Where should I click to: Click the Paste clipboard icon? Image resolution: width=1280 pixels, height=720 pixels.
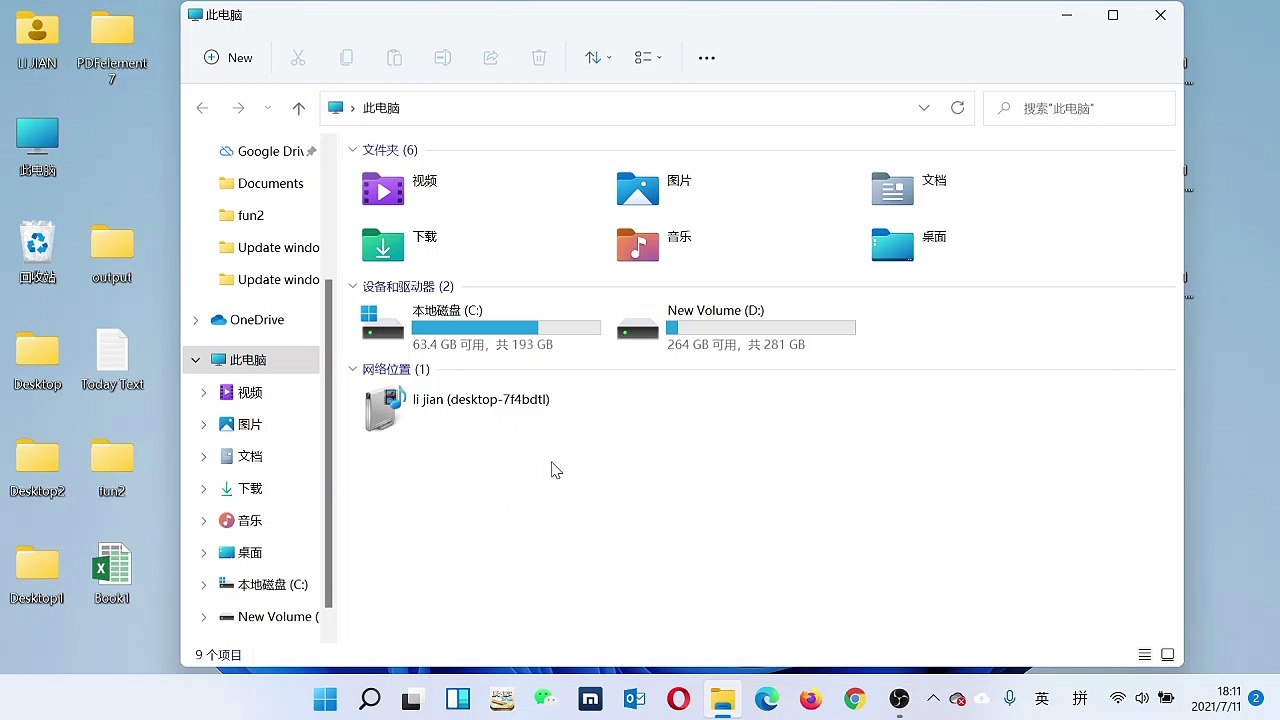click(x=394, y=58)
